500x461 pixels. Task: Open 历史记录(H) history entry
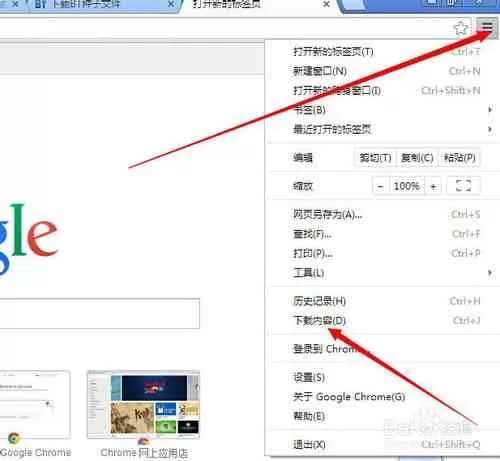coord(383,301)
